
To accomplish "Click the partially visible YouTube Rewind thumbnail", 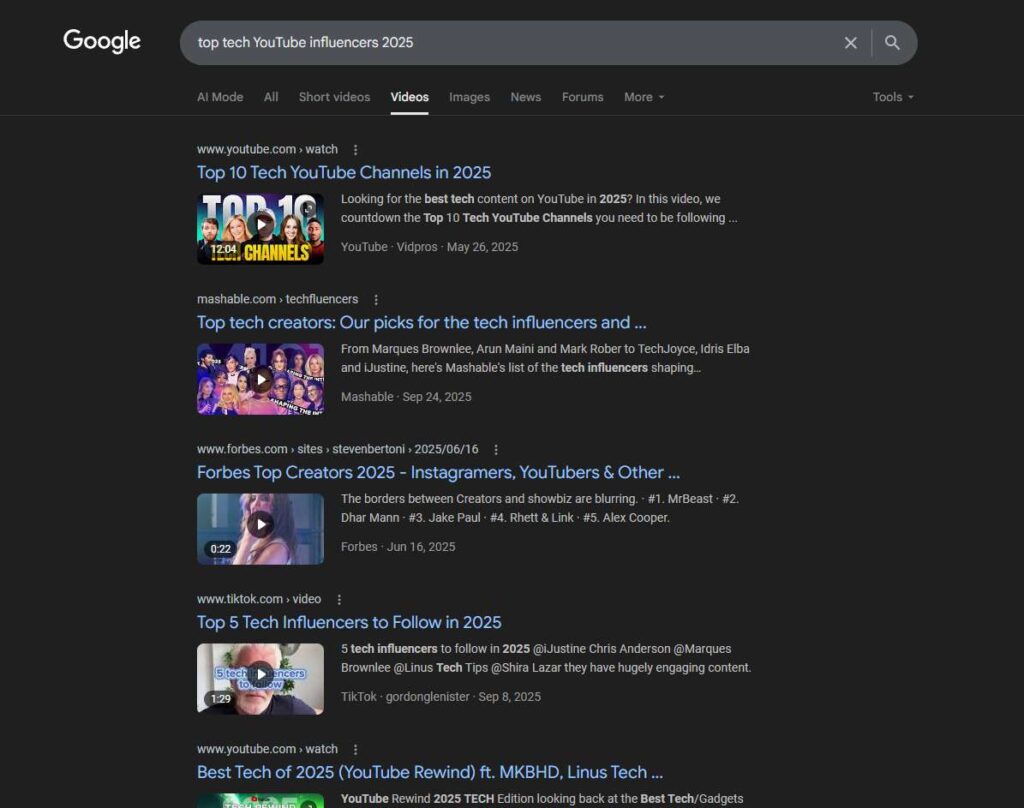I will (261, 801).
